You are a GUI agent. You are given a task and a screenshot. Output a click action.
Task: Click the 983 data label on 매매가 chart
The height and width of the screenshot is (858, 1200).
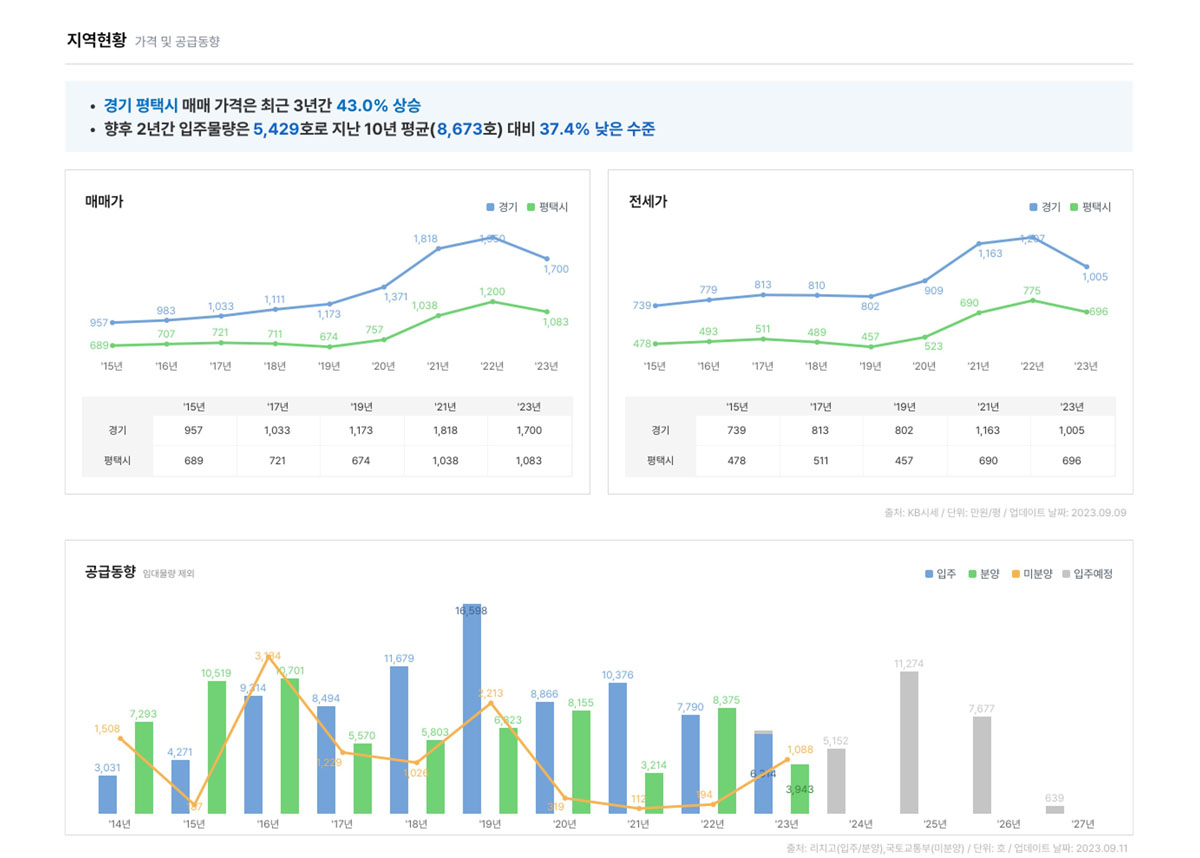tap(166, 311)
